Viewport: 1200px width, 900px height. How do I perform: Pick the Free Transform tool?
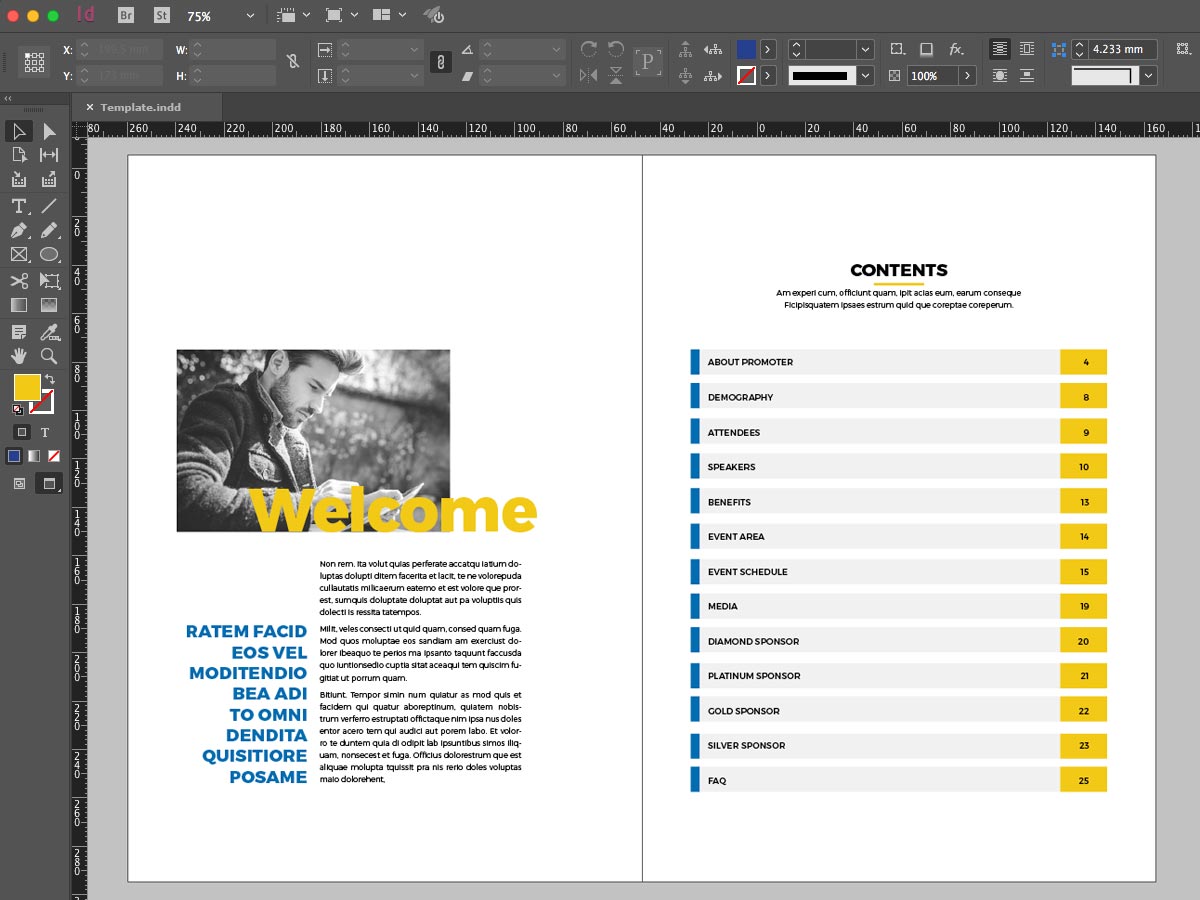click(49, 281)
